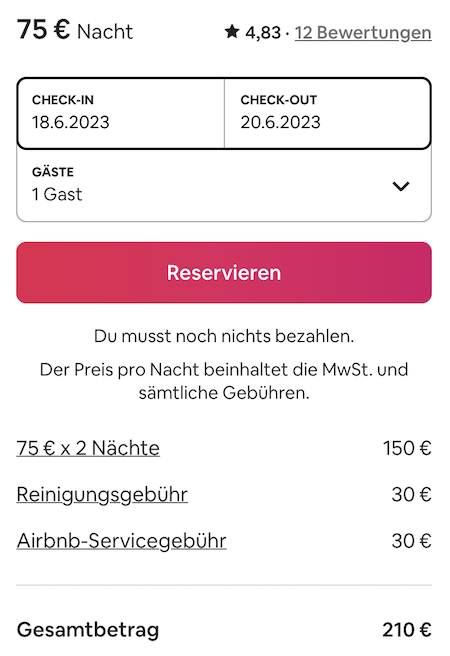Click the 4,83 rating score
The image size is (450, 656).
(x=263, y=33)
